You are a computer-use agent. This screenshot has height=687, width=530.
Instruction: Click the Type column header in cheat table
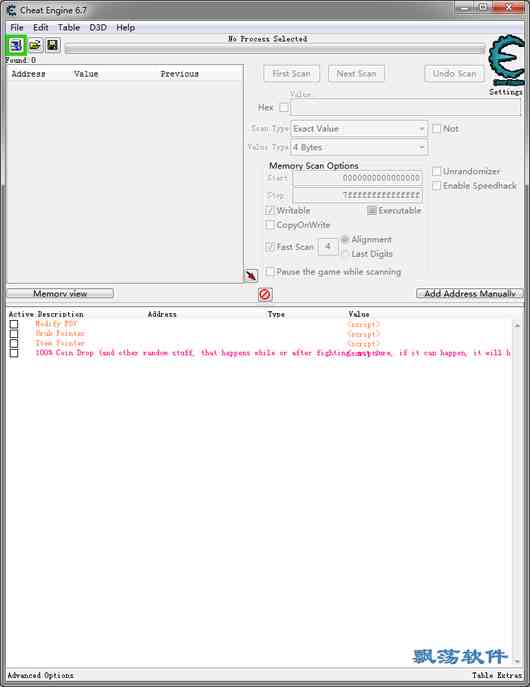[276, 314]
